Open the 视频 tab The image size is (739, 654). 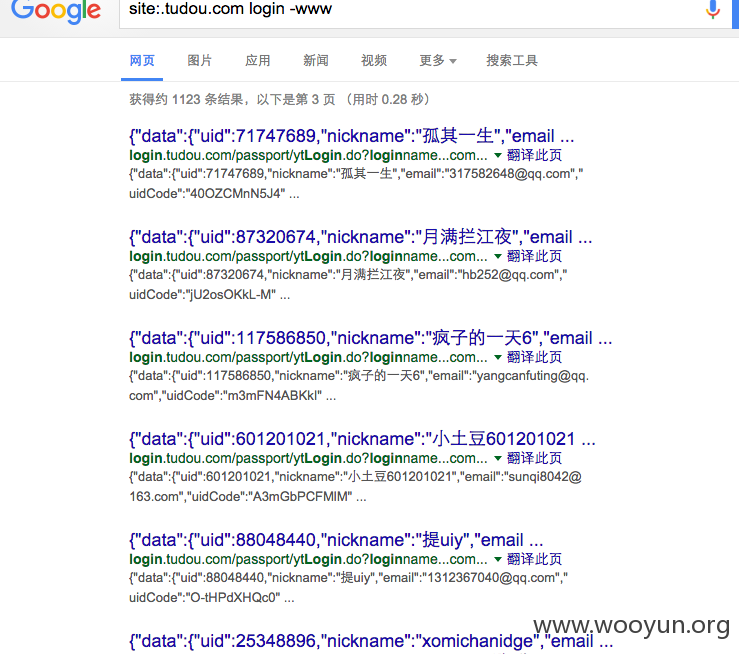pos(374,60)
